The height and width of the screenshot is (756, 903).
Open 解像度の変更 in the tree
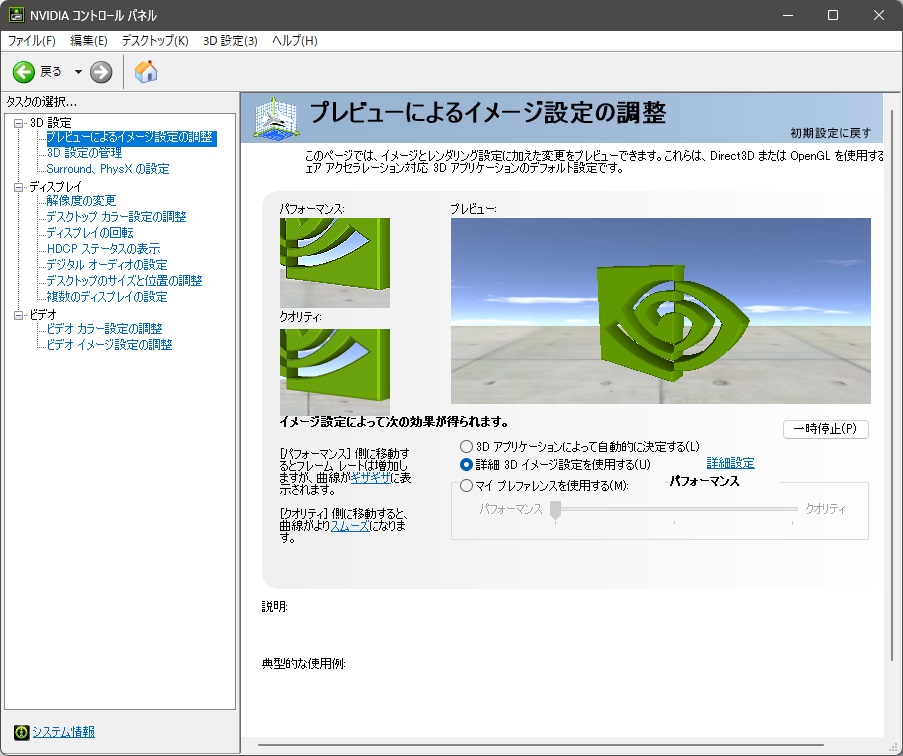[81, 200]
